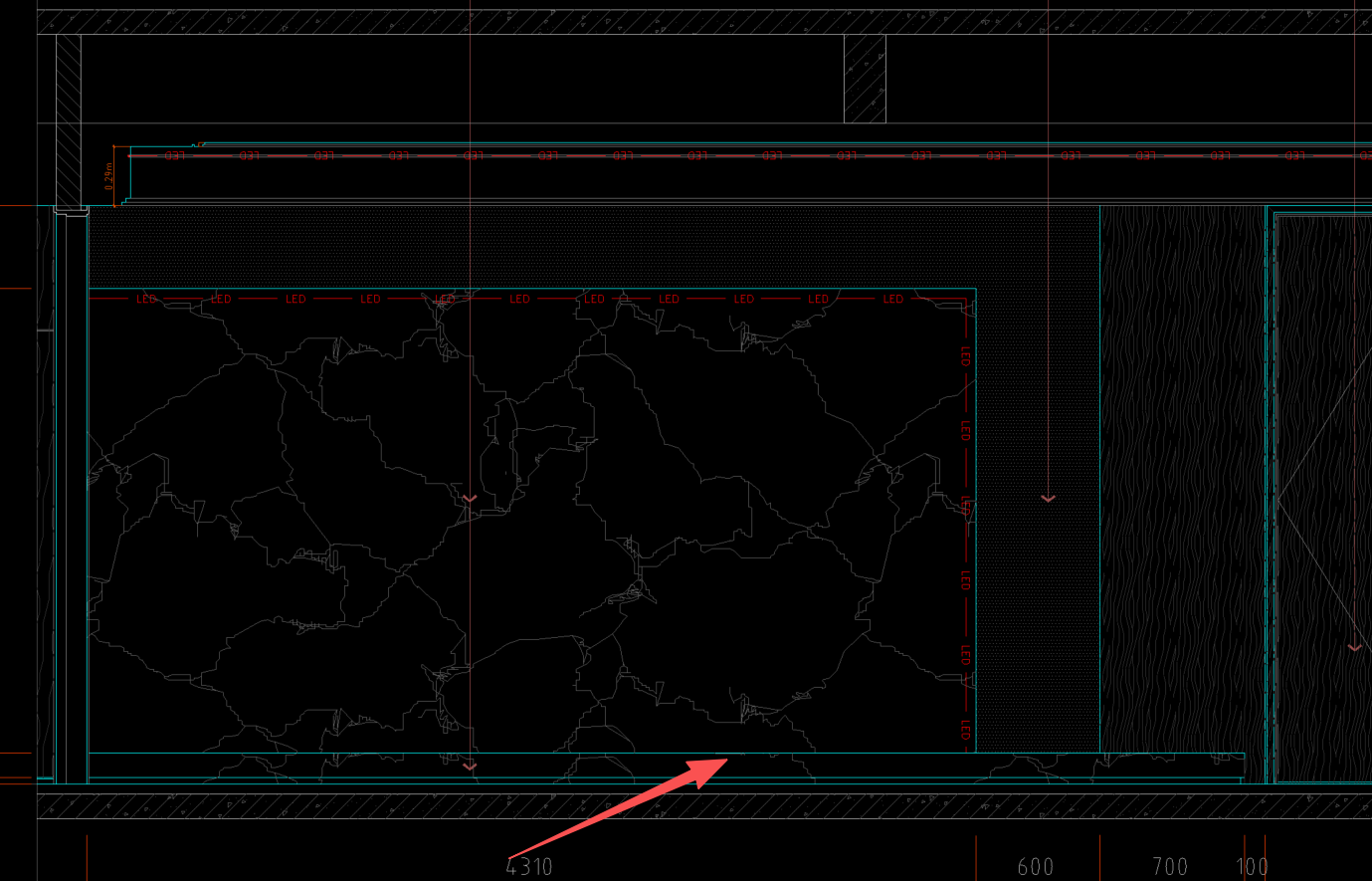Pick the wavy wood-grain hatch panel
1372x881 pixels.
pyautogui.click(x=1182, y=479)
